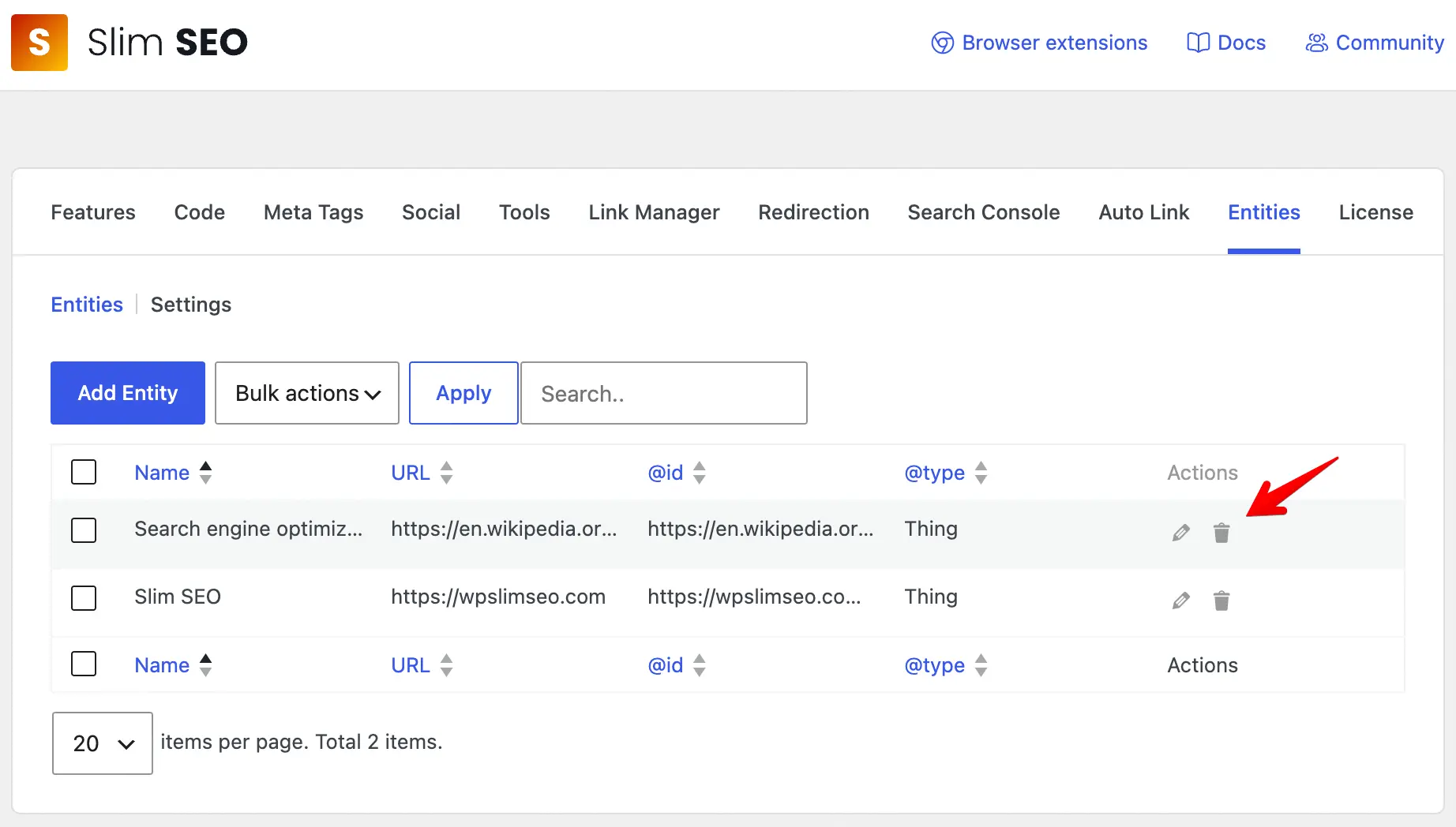Click the footer @id column link
Screen dimensions: 1456x827
point(666,665)
